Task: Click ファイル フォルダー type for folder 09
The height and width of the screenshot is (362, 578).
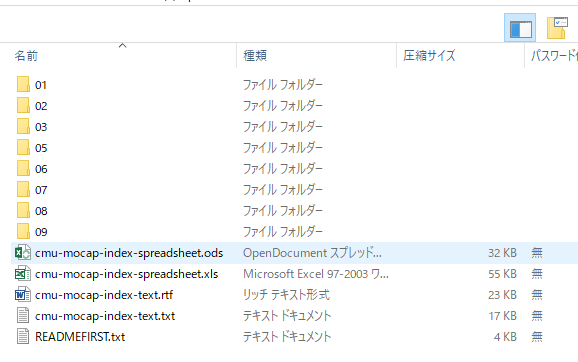Action: 283,232
